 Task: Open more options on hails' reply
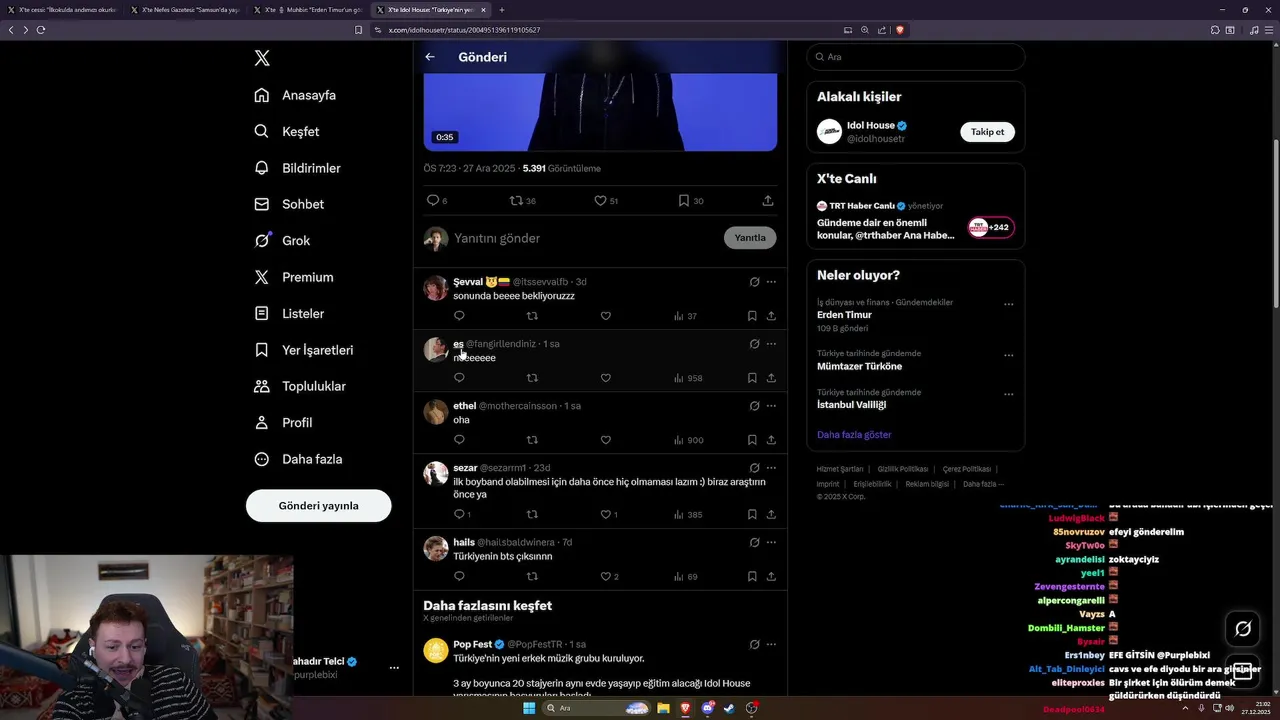coord(771,542)
